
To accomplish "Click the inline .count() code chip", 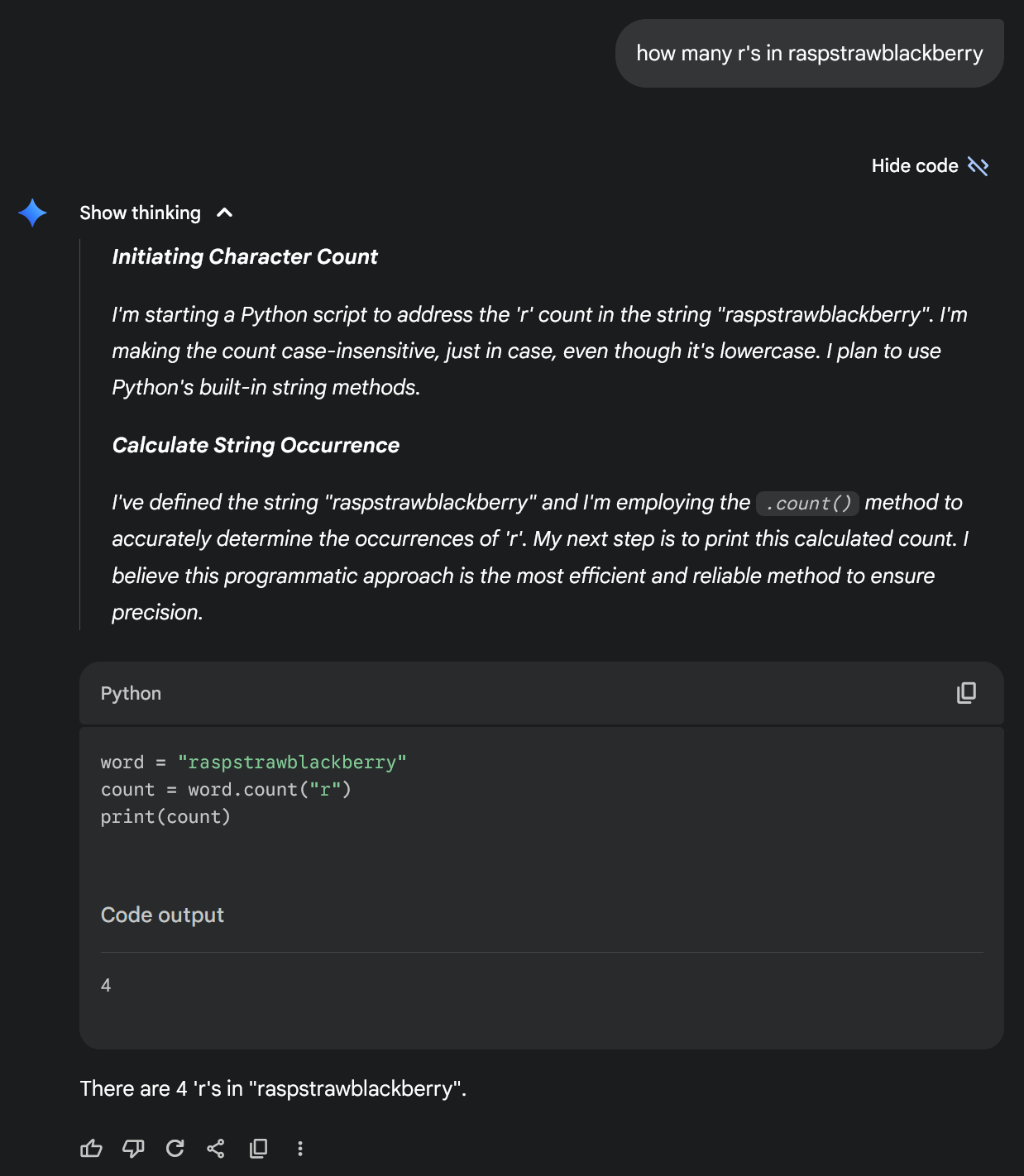I will (807, 503).
